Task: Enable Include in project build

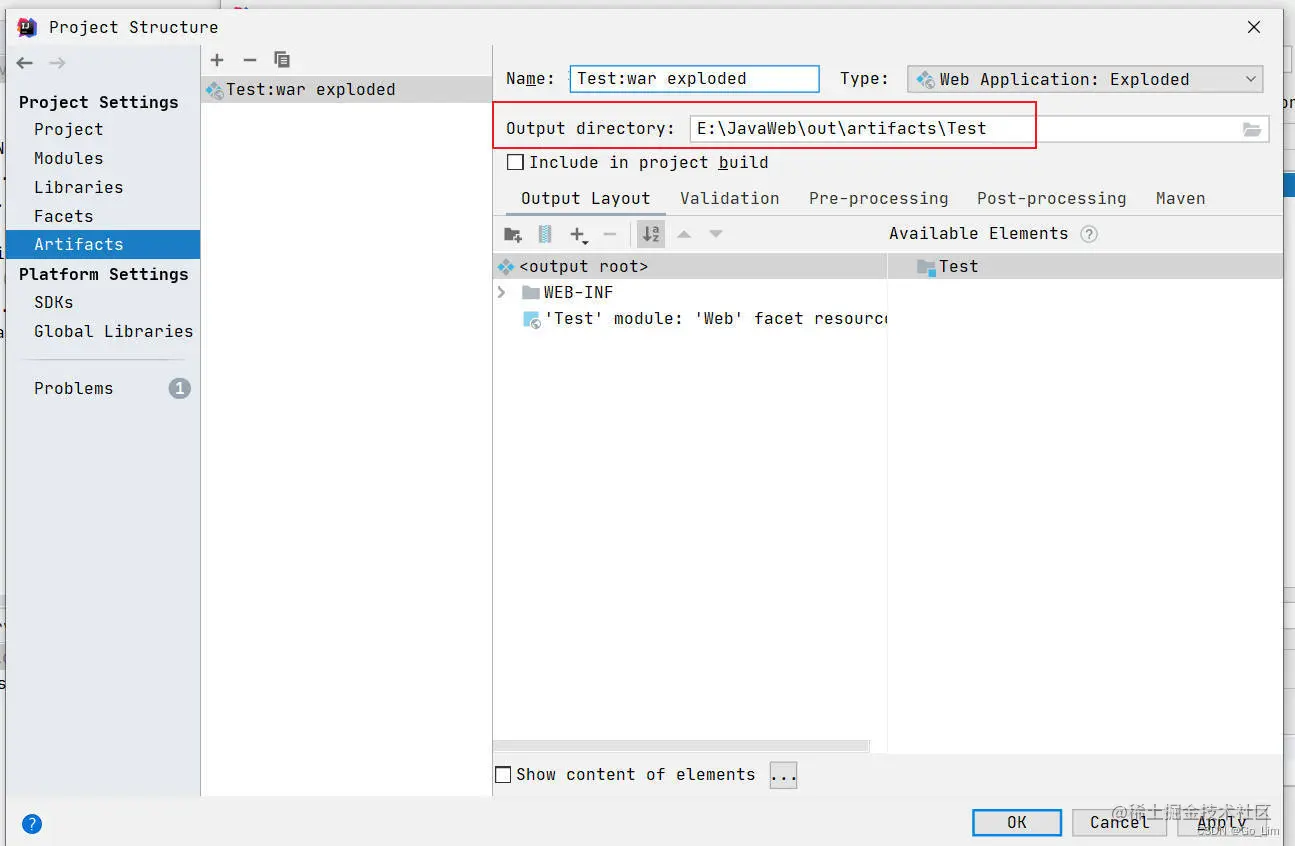Action: (516, 162)
